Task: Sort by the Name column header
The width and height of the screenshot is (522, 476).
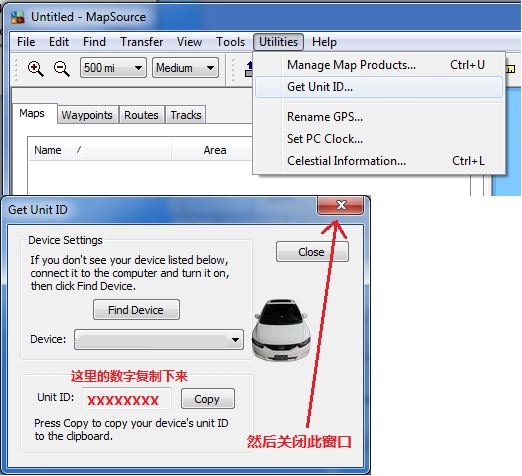Action: pos(100,150)
